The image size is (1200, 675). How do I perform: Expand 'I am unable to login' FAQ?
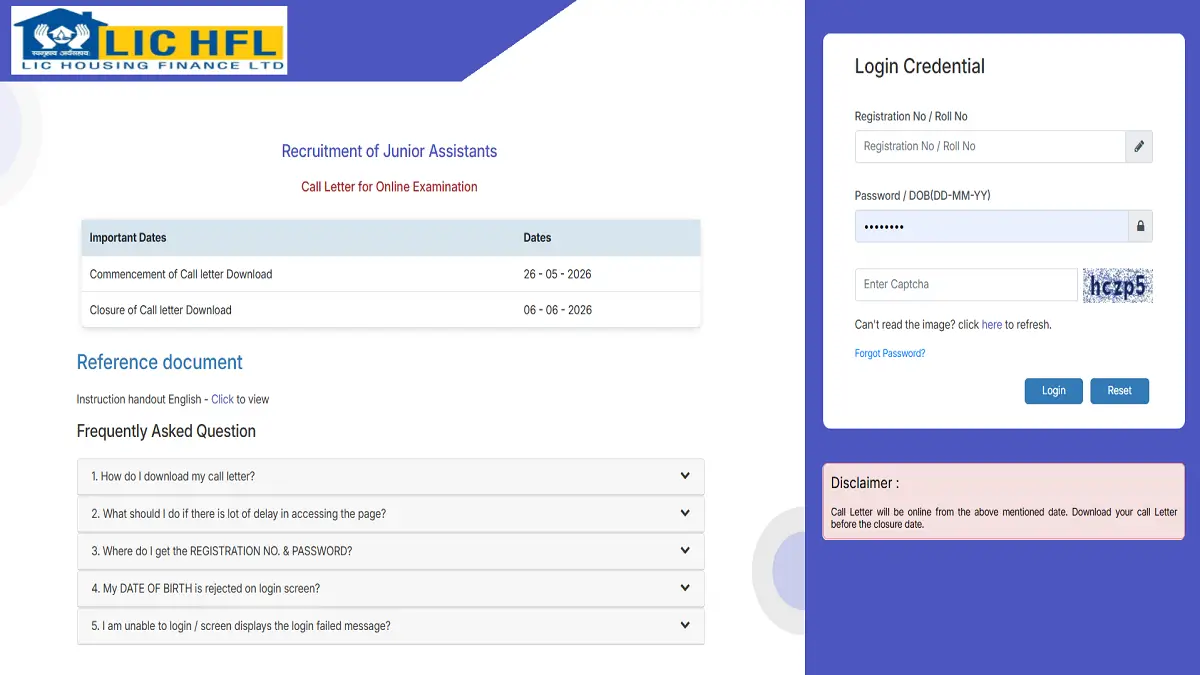click(x=390, y=626)
